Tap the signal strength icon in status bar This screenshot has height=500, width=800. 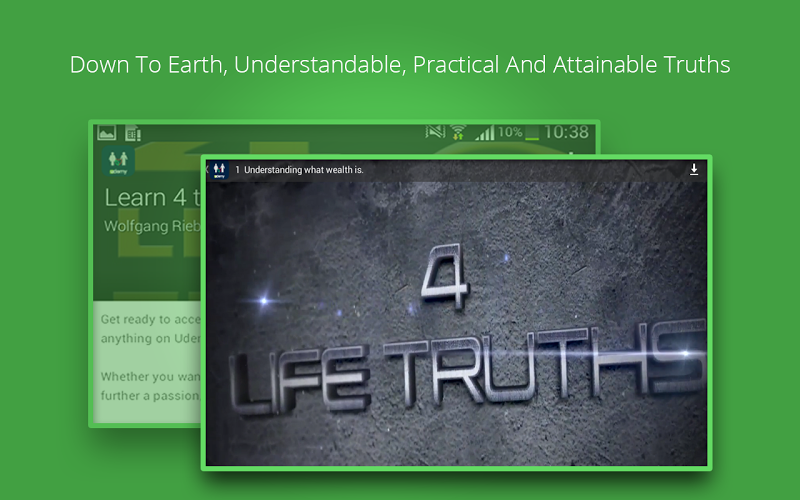(x=484, y=133)
